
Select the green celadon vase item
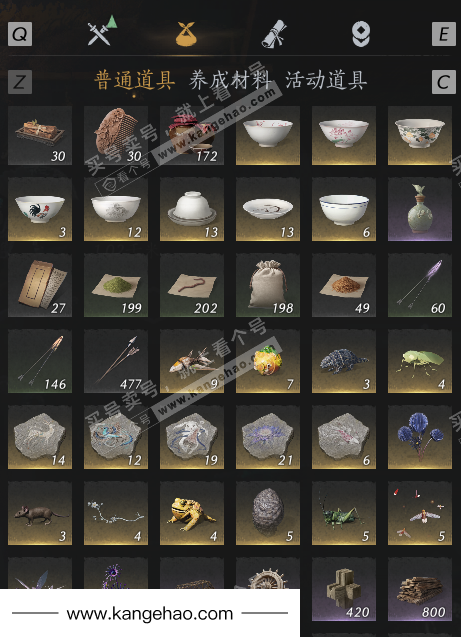[x=420, y=209]
